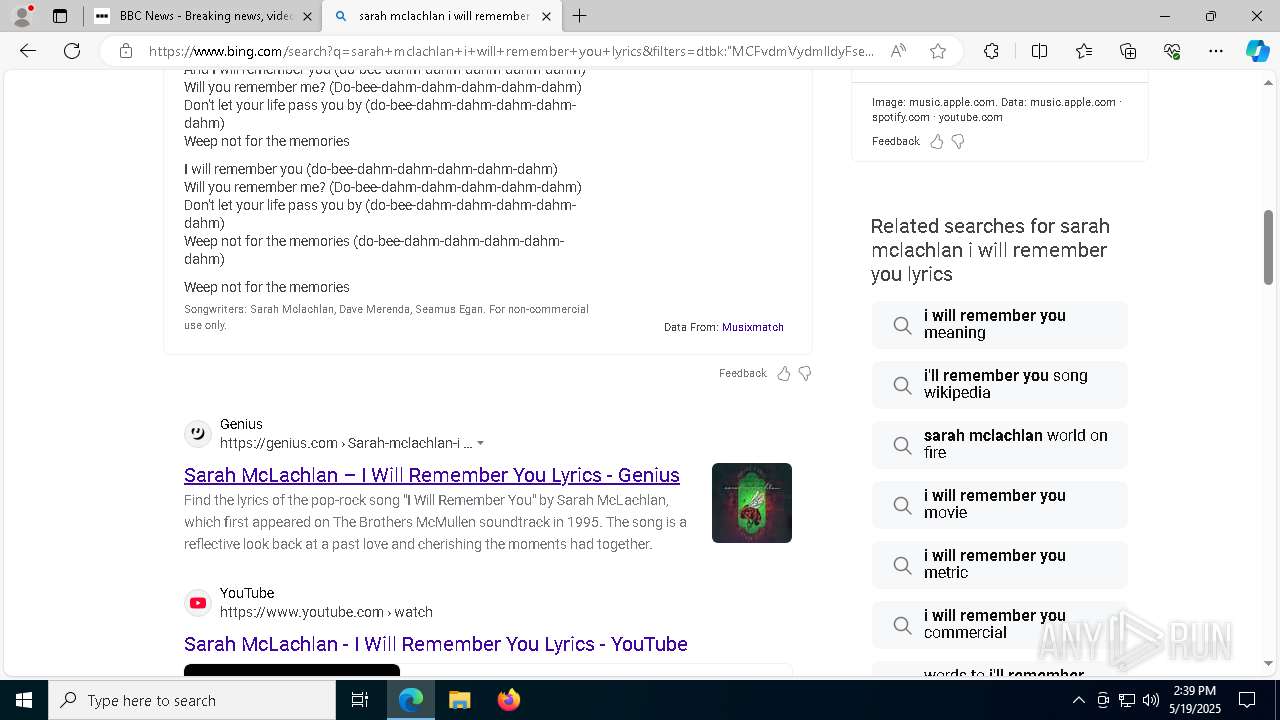Thumbs down the lyrics feedback

[x=805, y=373]
